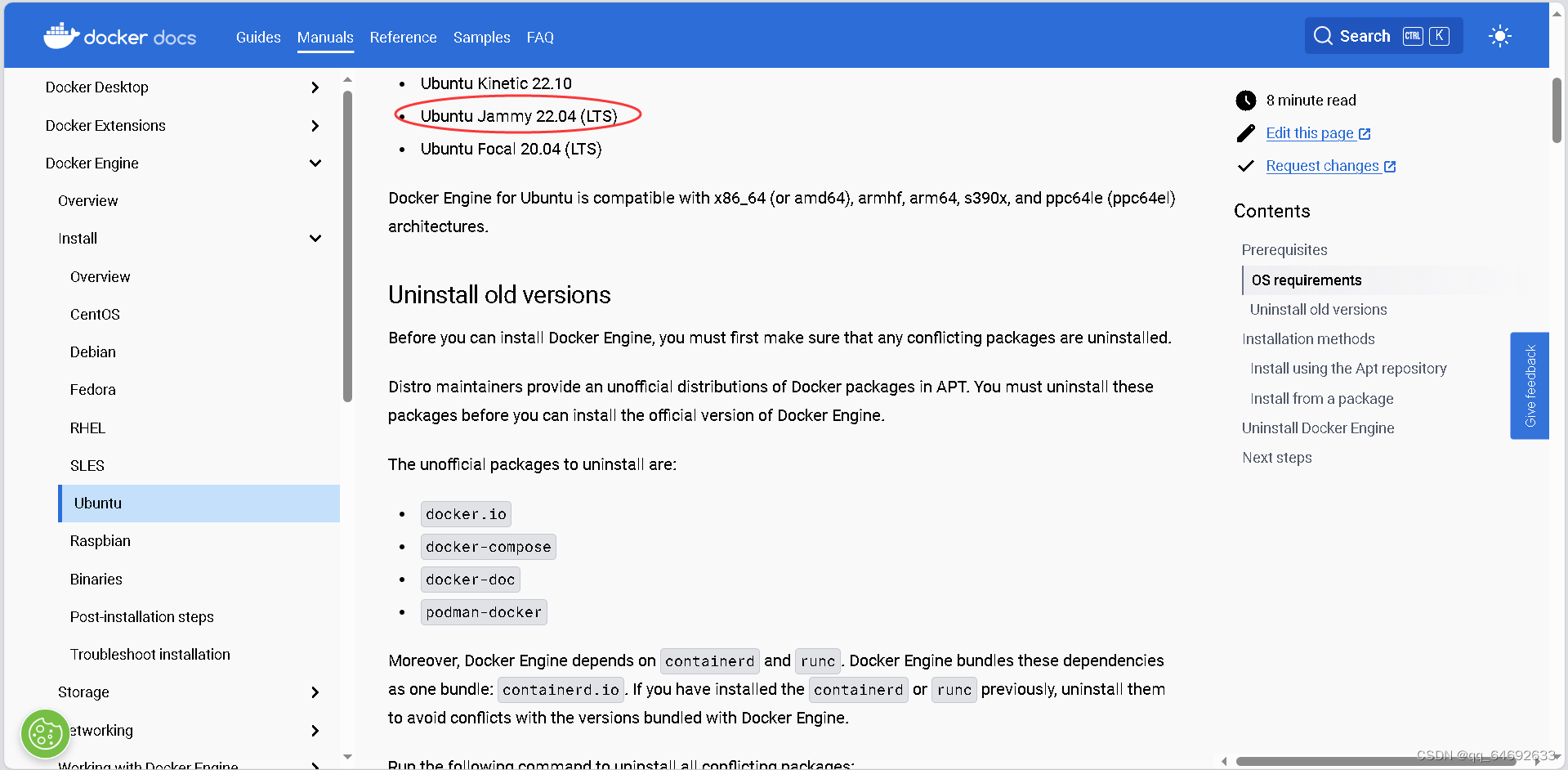Open the Guides menu
Viewport: 1568px width, 770px height.
pos(258,37)
